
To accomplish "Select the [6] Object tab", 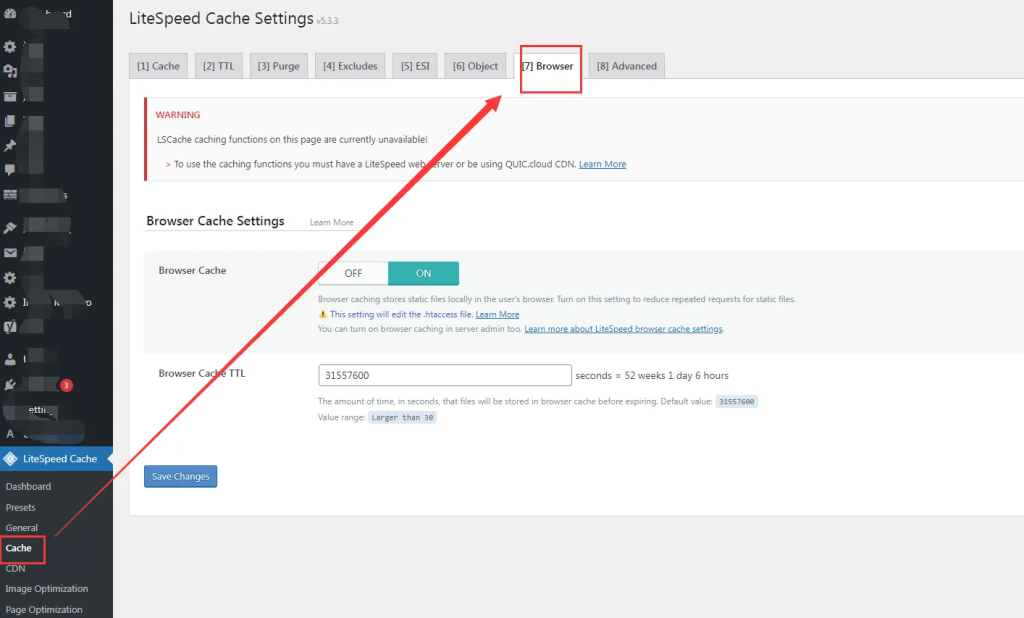I will point(475,66).
